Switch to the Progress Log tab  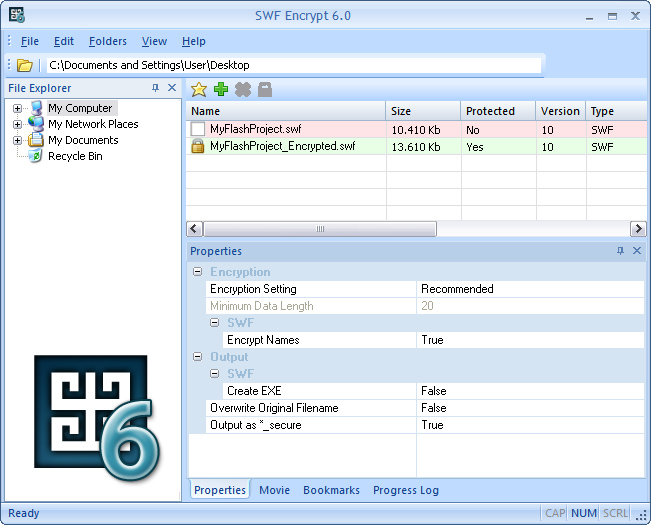(x=405, y=490)
